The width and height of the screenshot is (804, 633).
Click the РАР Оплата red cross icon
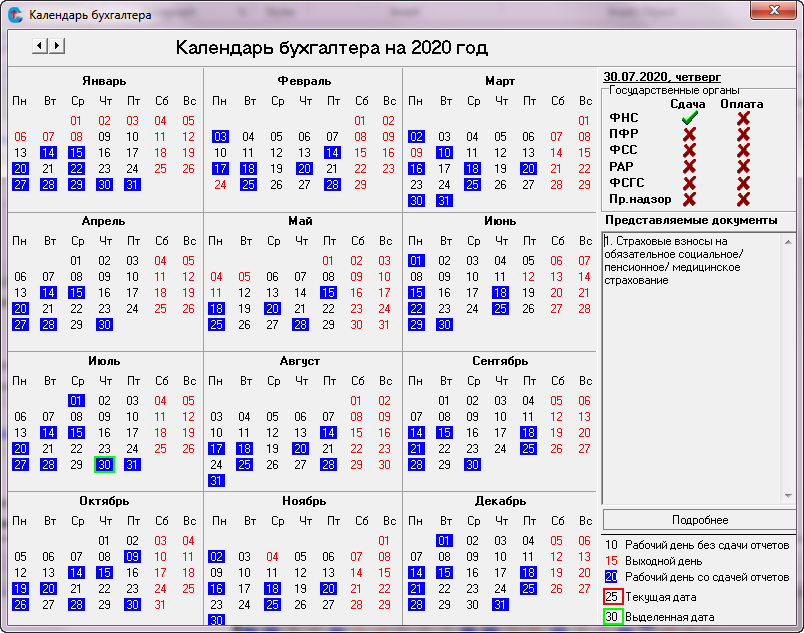(743, 167)
